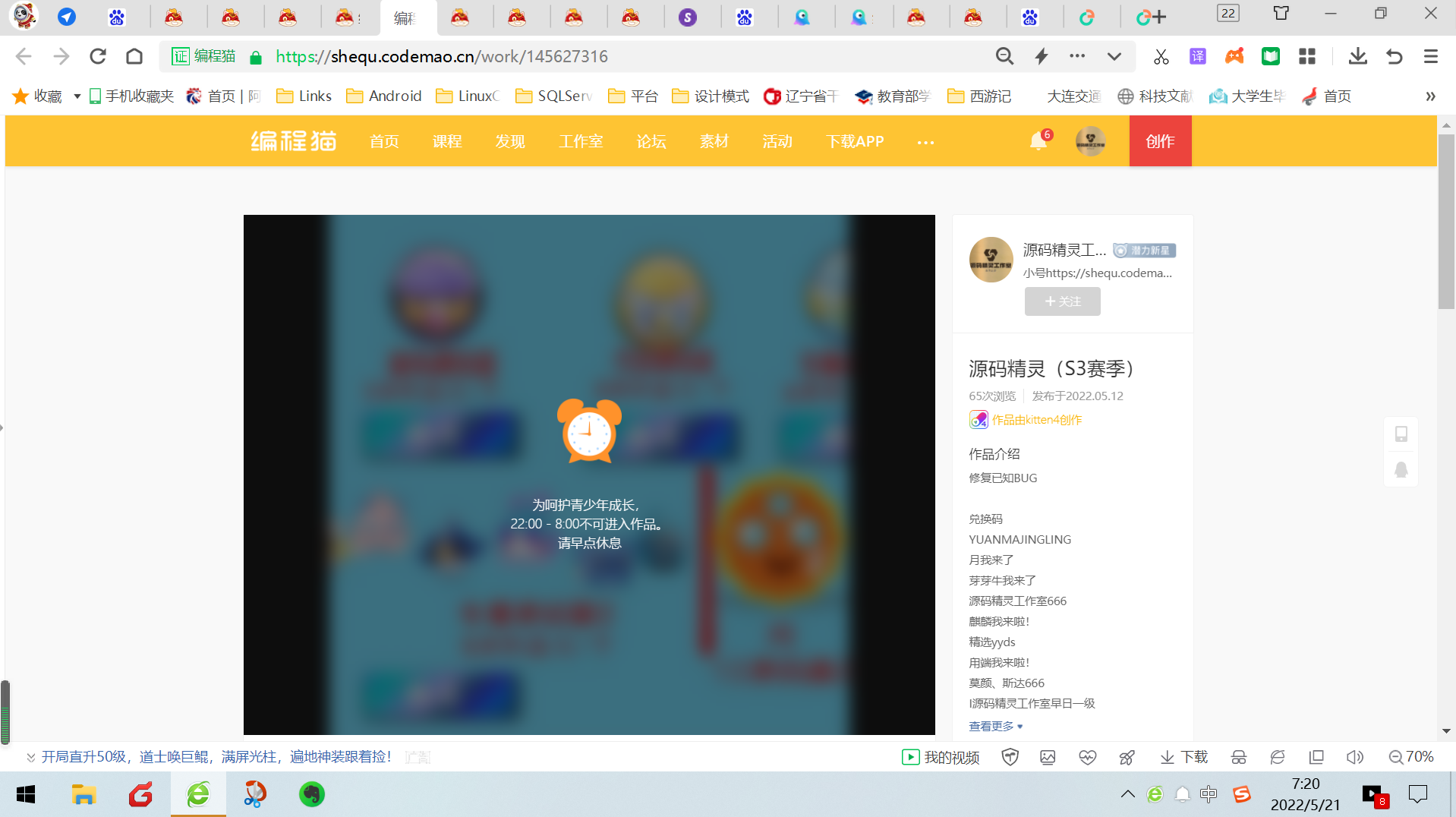Open the address bar search magnifier

click(1004, 56)
